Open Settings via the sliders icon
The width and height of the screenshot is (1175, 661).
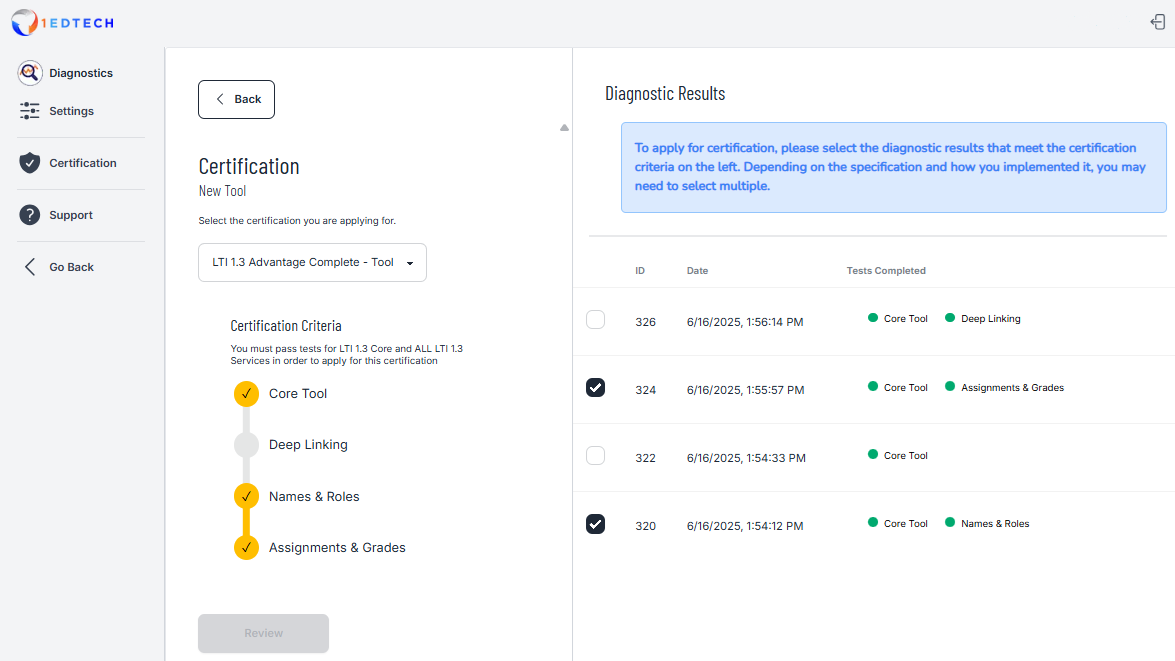(29, 110)
